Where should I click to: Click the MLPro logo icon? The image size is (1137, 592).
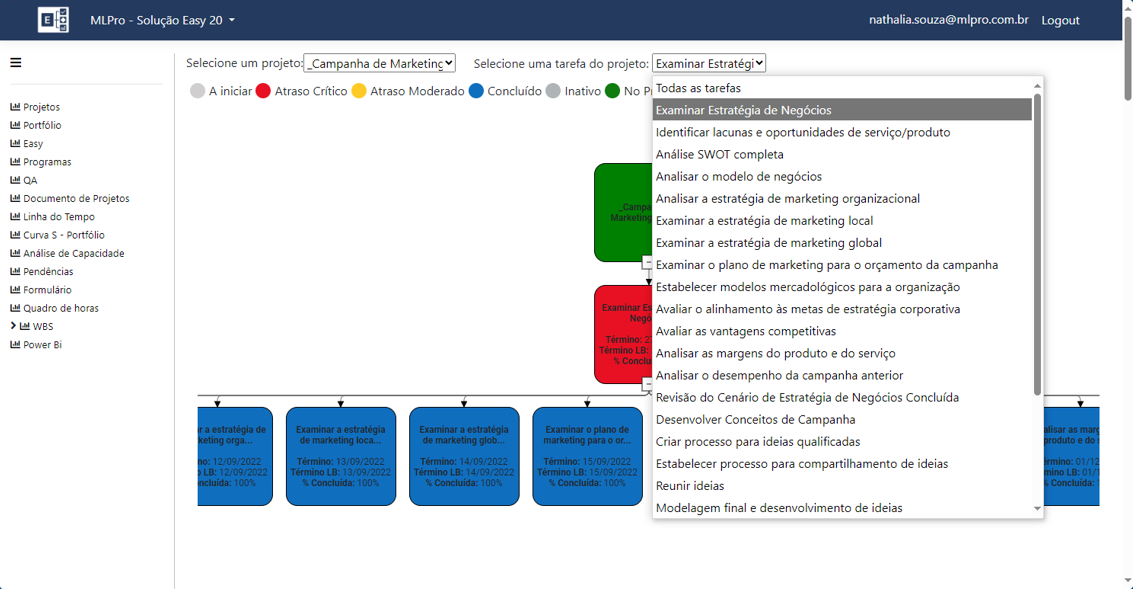pos(53,20)
